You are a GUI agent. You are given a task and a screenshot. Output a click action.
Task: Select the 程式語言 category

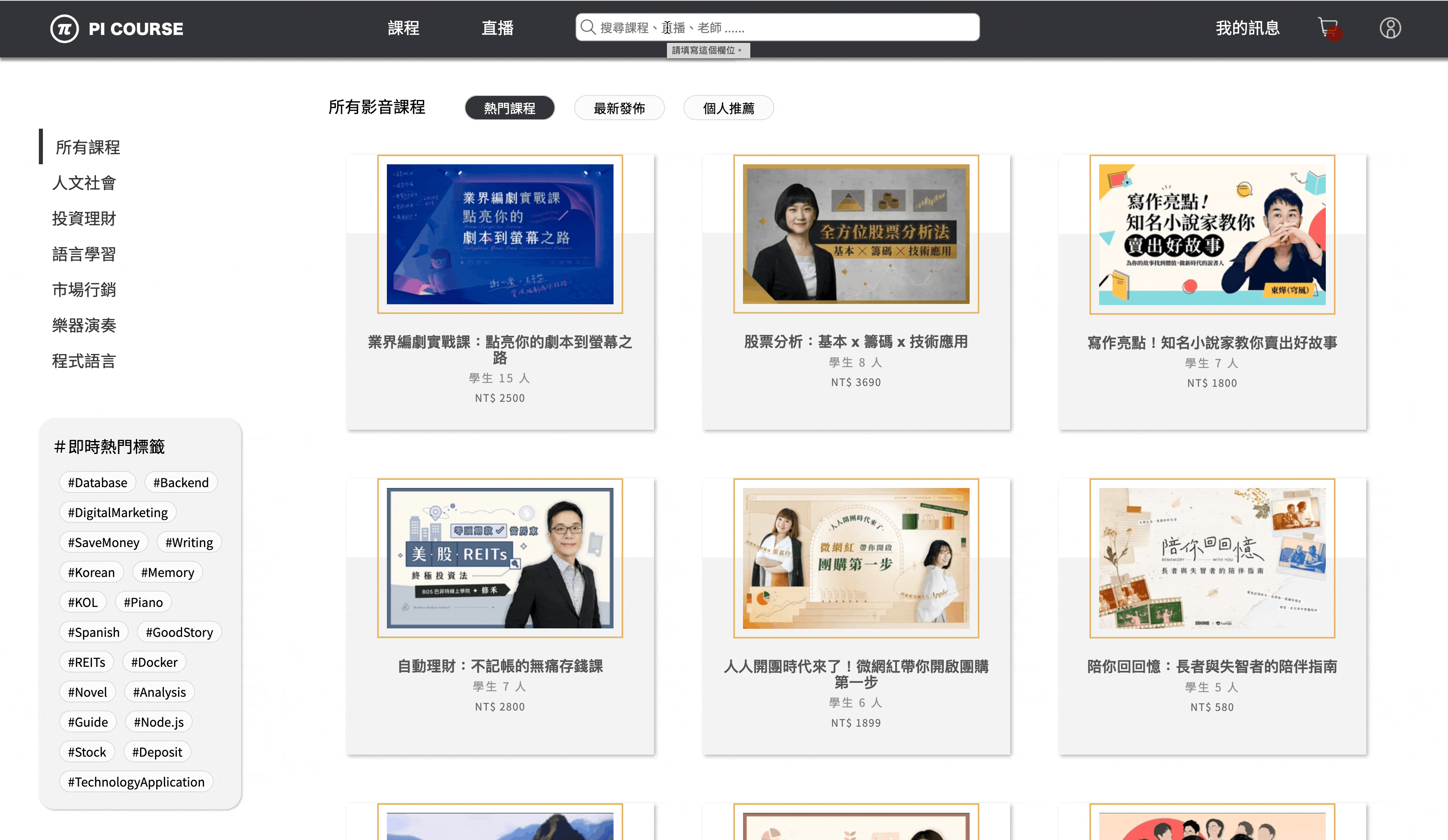[84, 361]
